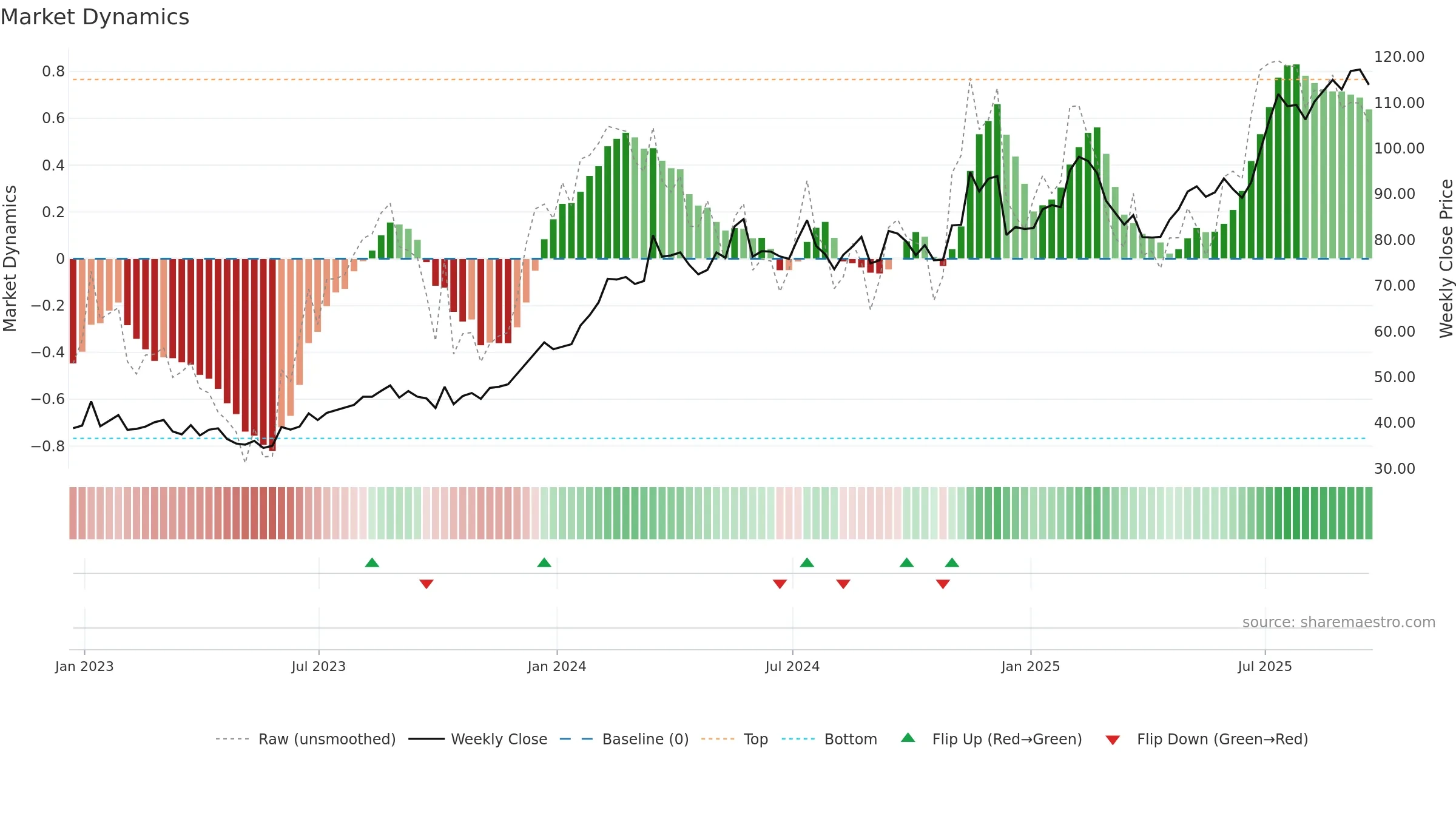The image size is (1456, 819).
Task: Click the flip-up triangle just before Jan 2024
Action: pos(544,562)
